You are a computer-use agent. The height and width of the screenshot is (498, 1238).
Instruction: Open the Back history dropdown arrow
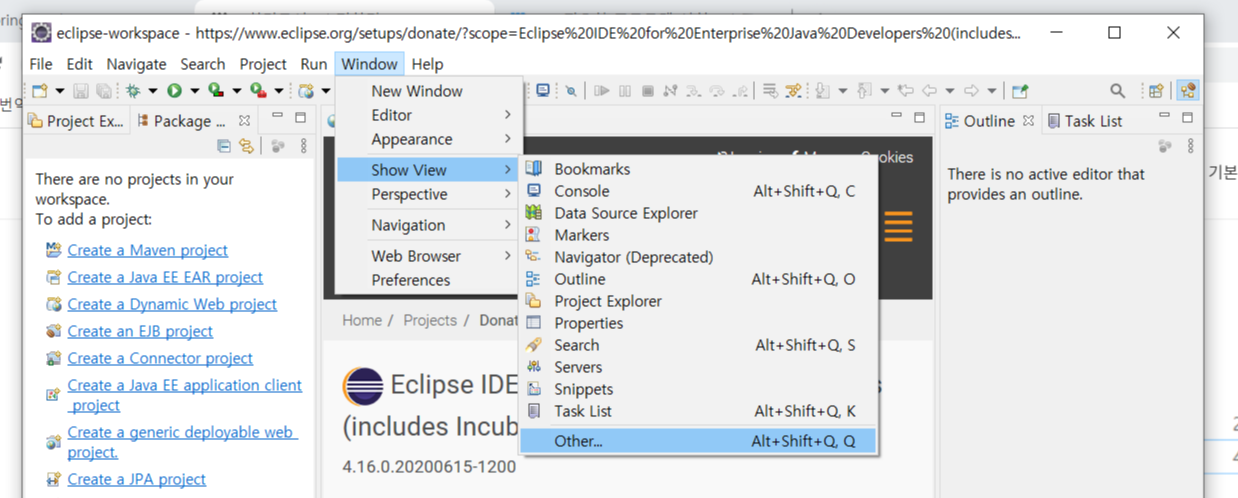pos(950,91)
